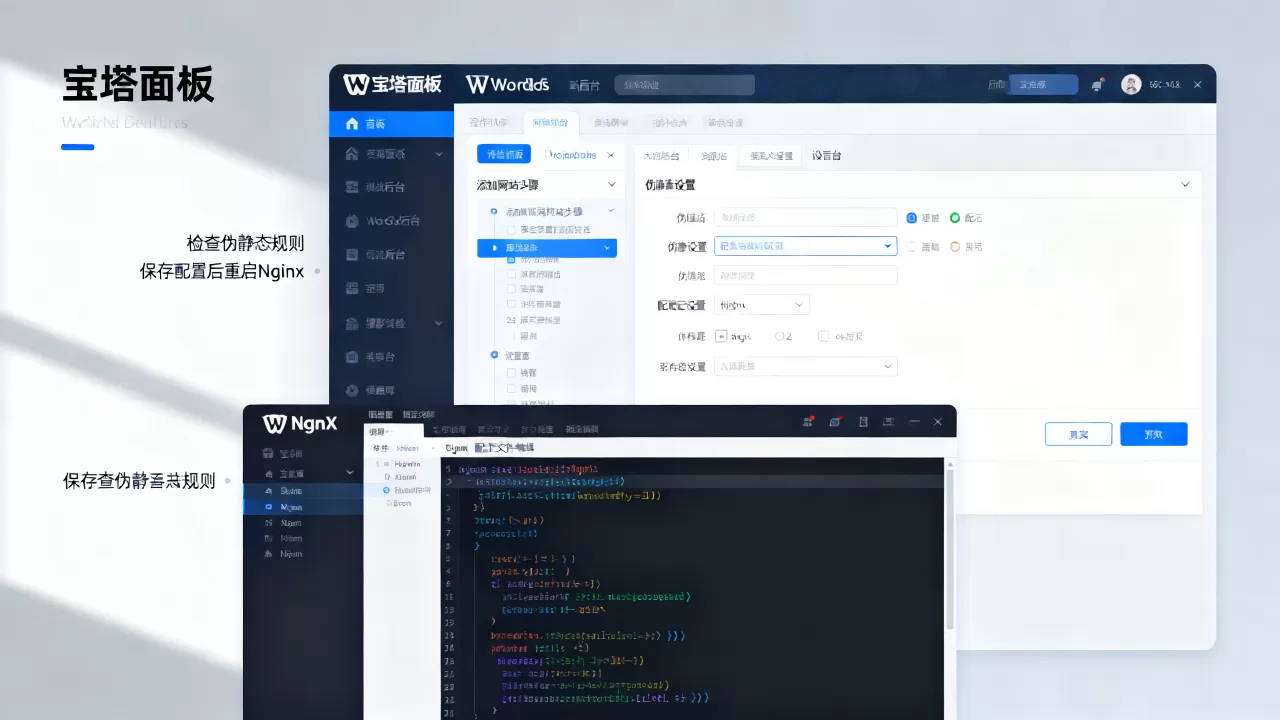Image resolution: width=1280 pixels, height=720 pixels.
Task: Select the Hgwnro entry in NgnX file list
Action: point(407,464)
